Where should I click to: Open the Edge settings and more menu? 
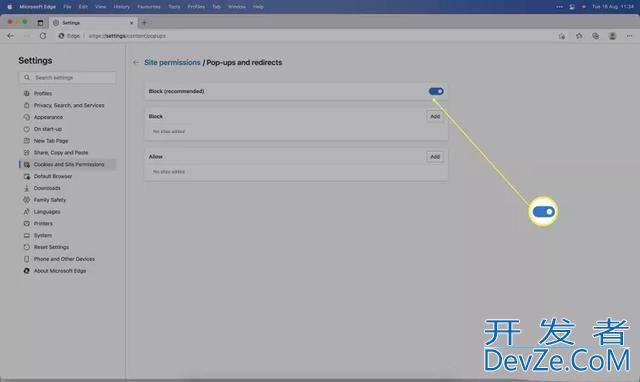tap(629, 36)
